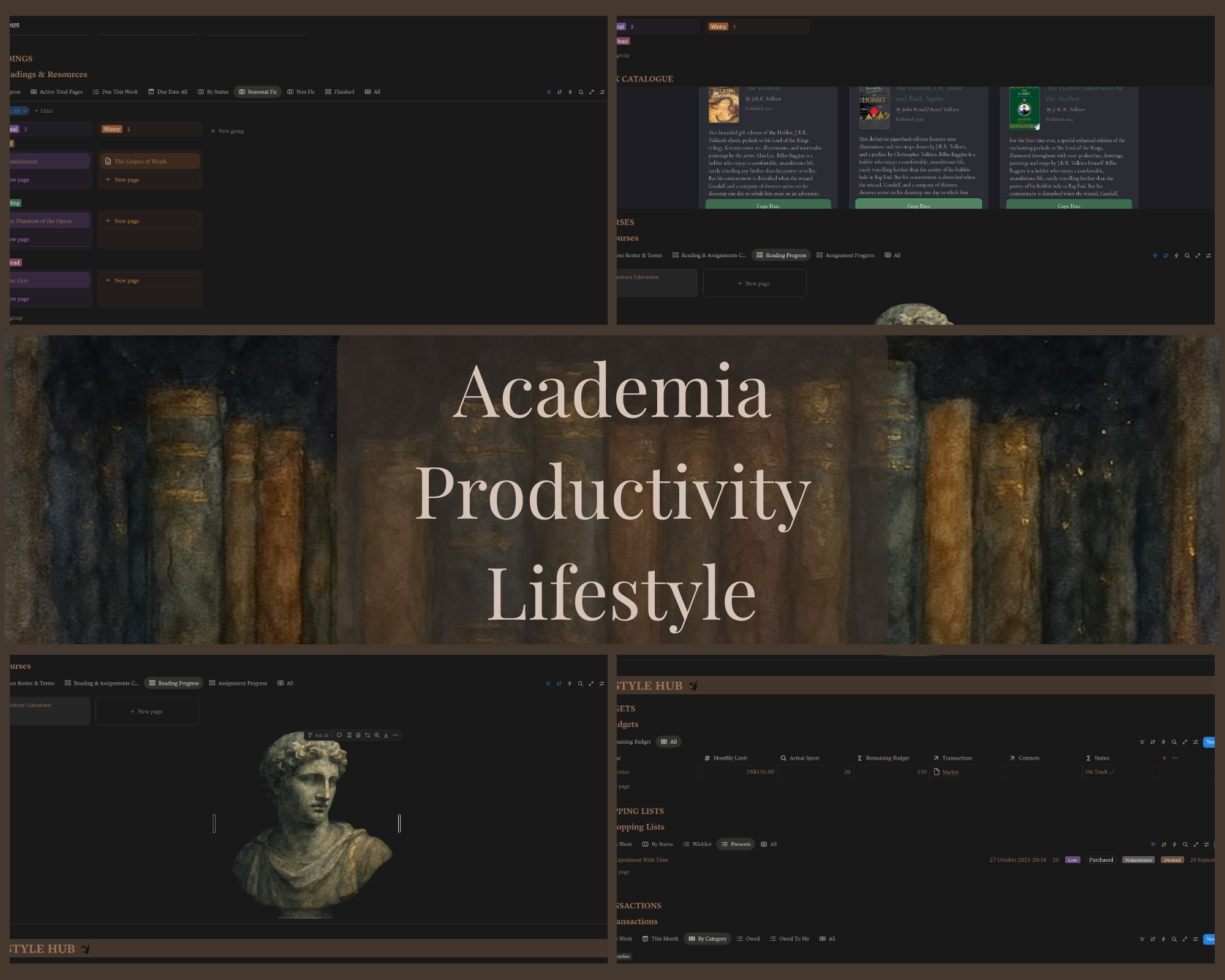
Task: Click The Hobbit book cover thumbnail
Action: tap(723, 105)
